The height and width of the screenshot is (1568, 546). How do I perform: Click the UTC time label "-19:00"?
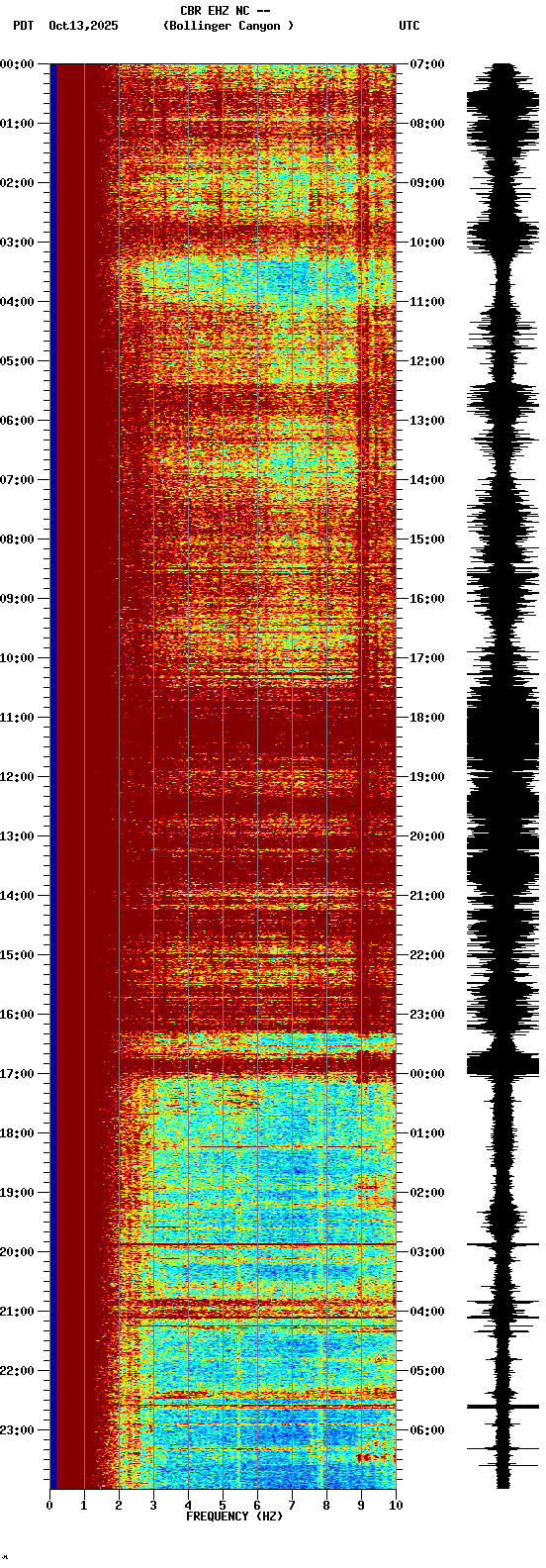pyautogui.click(x=426, y=777)
